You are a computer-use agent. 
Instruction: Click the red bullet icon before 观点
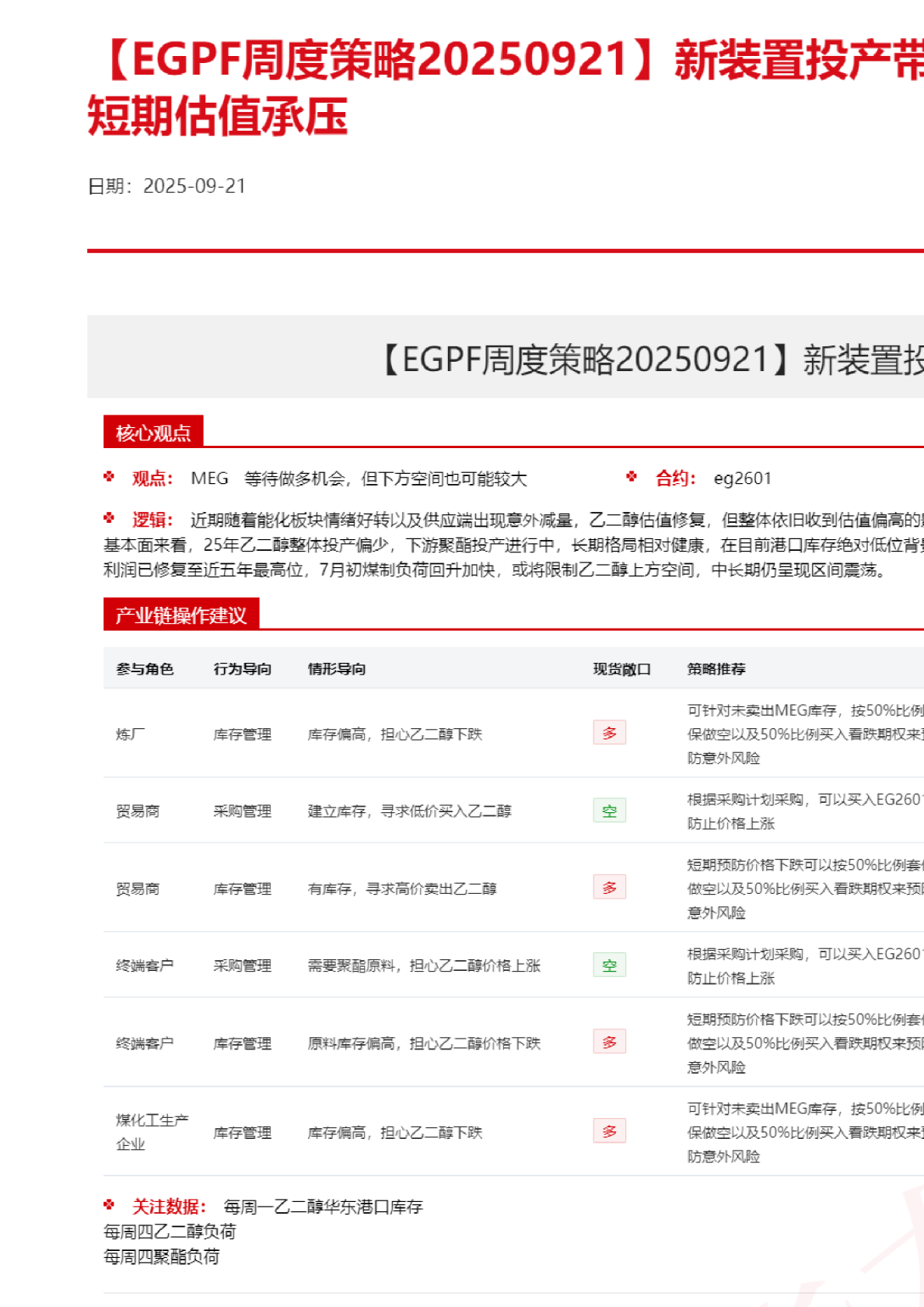tap(109, 477)
